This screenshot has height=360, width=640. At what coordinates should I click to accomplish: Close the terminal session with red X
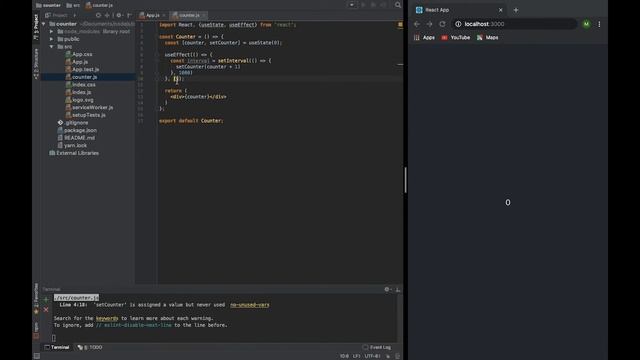[x=46, y=310]
